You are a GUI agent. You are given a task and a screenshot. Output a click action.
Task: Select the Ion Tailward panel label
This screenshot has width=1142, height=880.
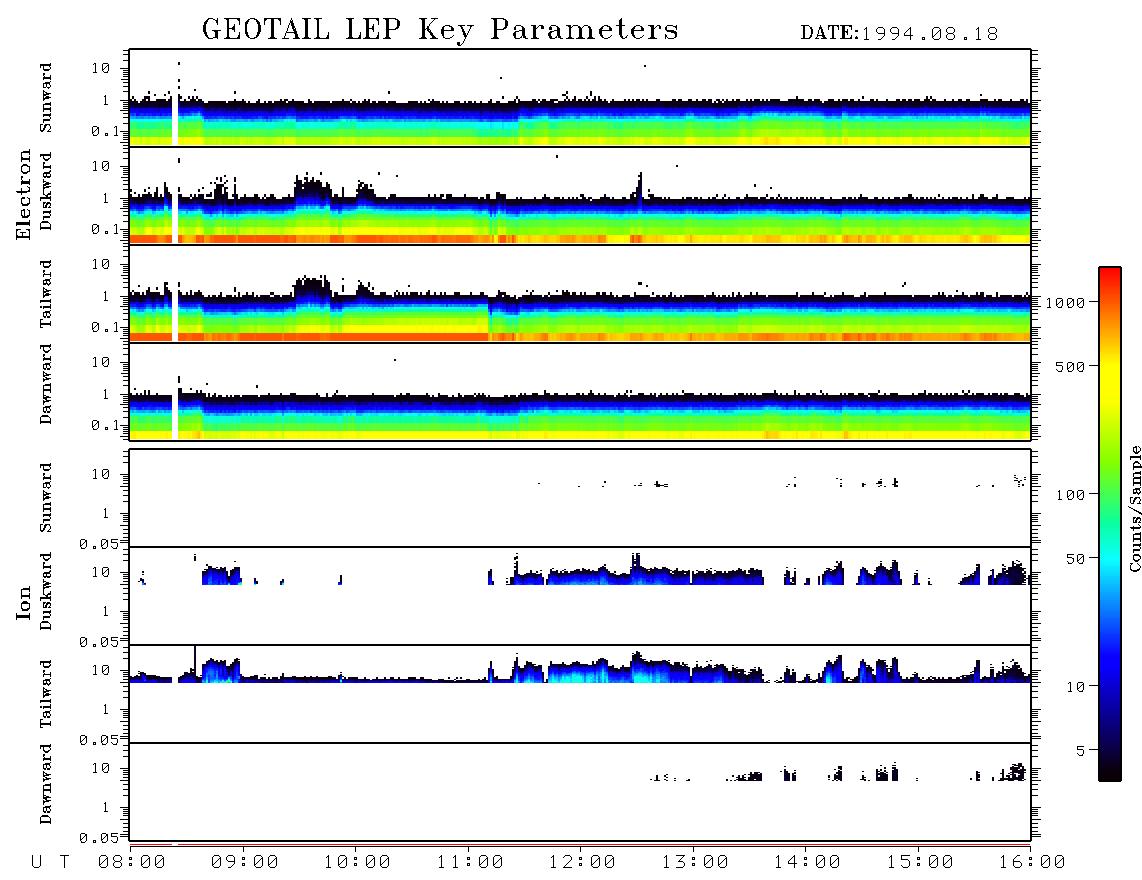[x=46, y=694]
